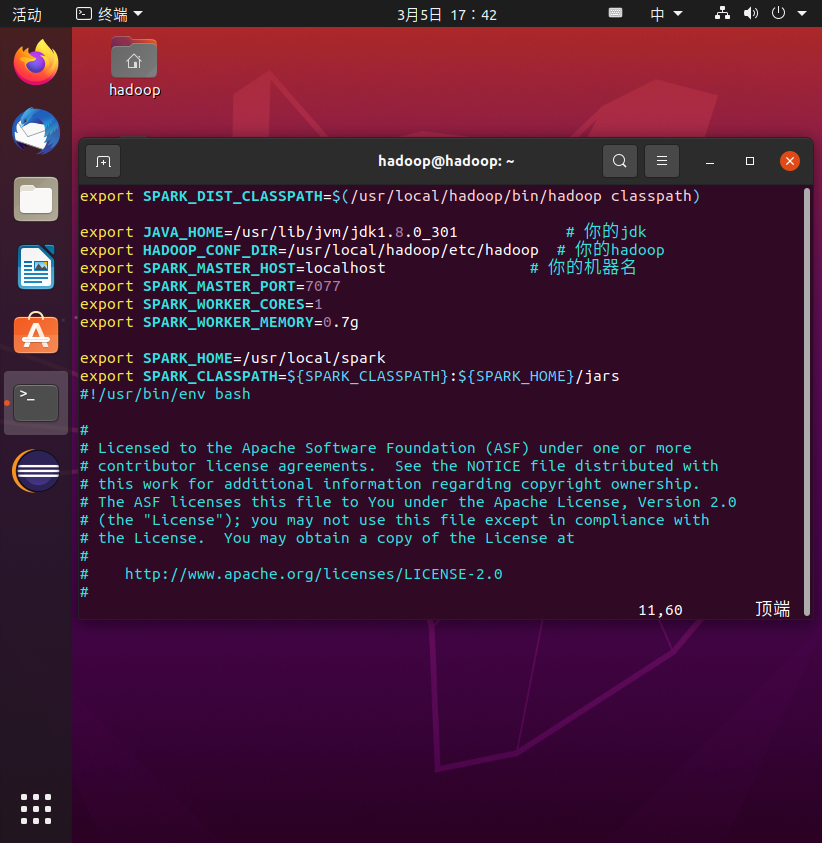822x843 pixels.
Task: Click the 'the License. You may obtain' line
Action: (327, 538)
